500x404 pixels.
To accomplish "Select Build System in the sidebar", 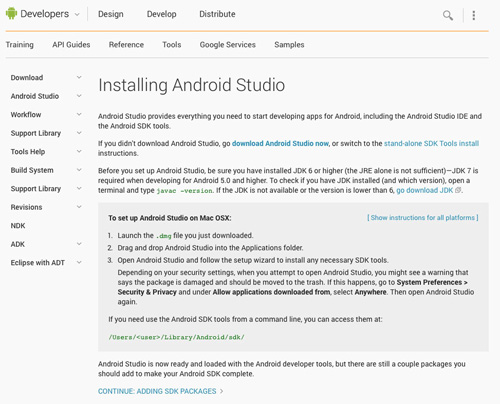I will pos(32,170).
